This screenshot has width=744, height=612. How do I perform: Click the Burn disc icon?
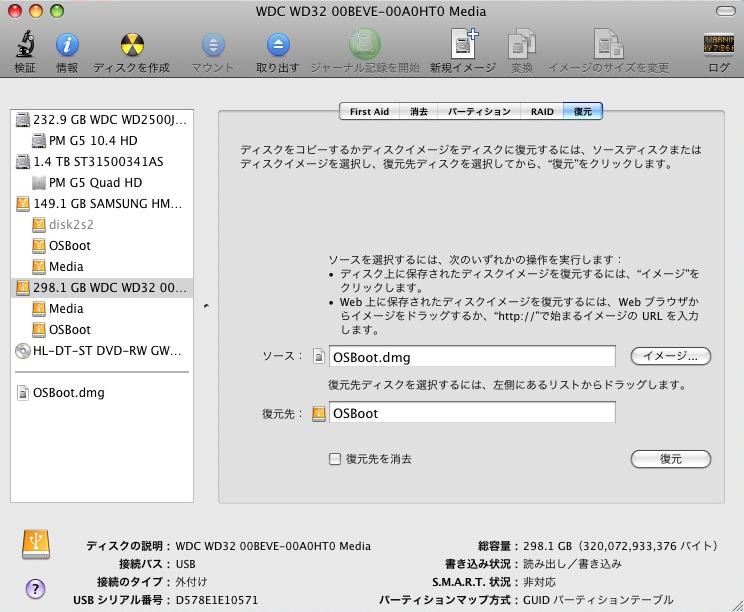click(x=131, y=45)
